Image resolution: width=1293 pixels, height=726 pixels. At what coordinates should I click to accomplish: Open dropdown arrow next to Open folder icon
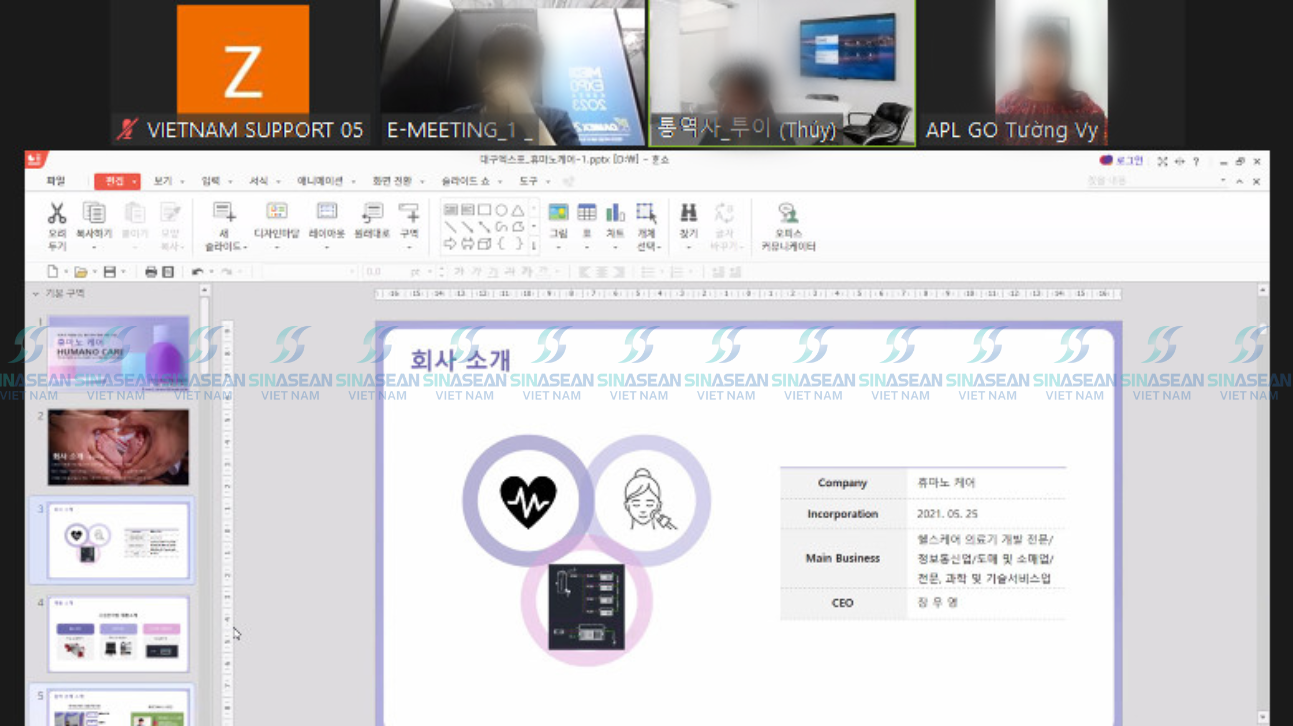(94, 272)
